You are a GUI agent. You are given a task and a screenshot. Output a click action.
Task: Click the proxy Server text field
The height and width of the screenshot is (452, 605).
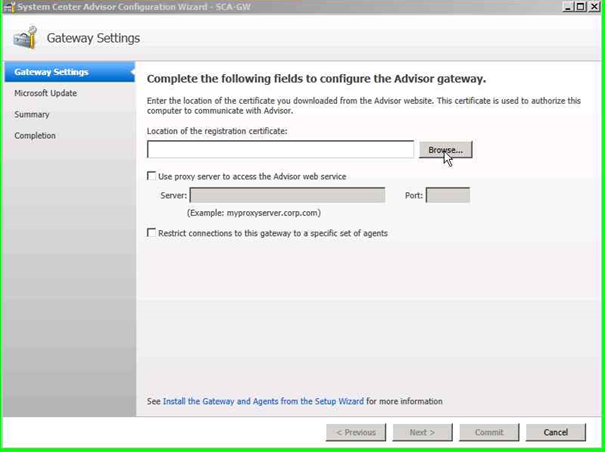[x=287, y=195]
